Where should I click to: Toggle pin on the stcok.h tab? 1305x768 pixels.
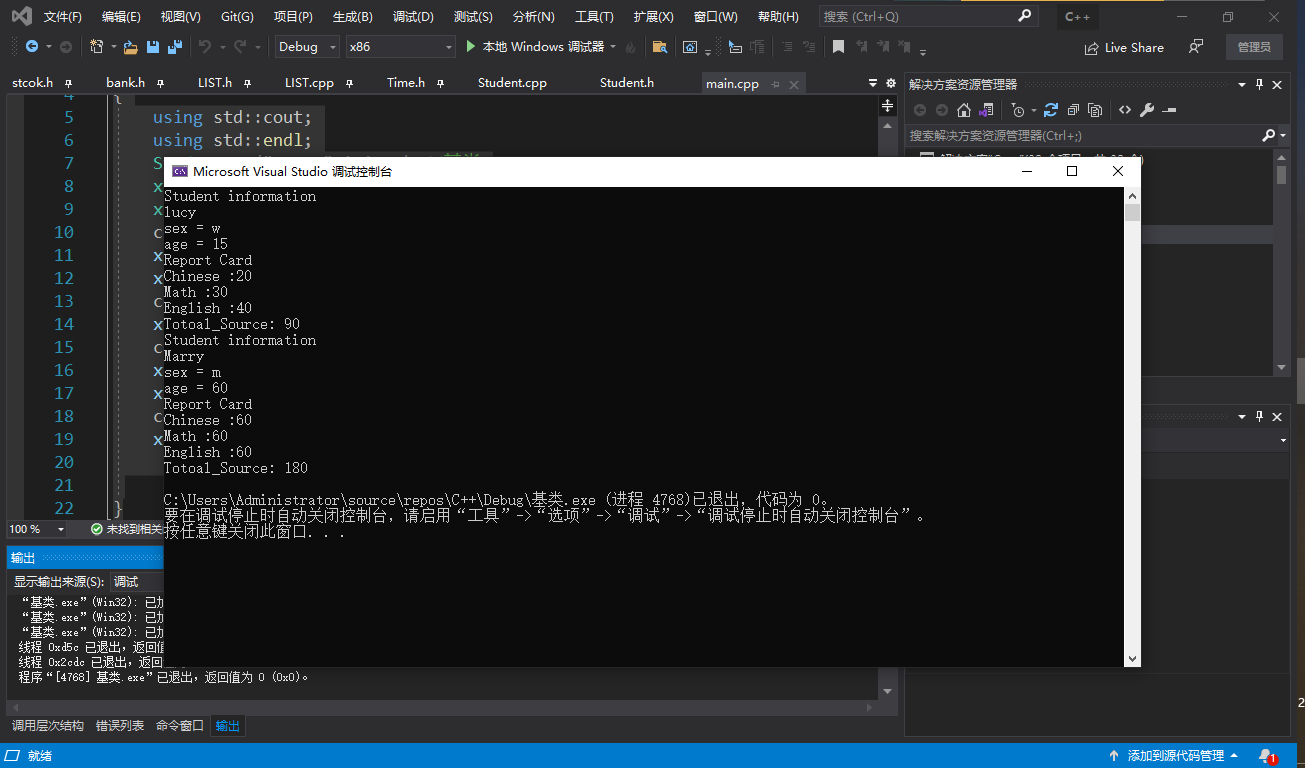68,84
